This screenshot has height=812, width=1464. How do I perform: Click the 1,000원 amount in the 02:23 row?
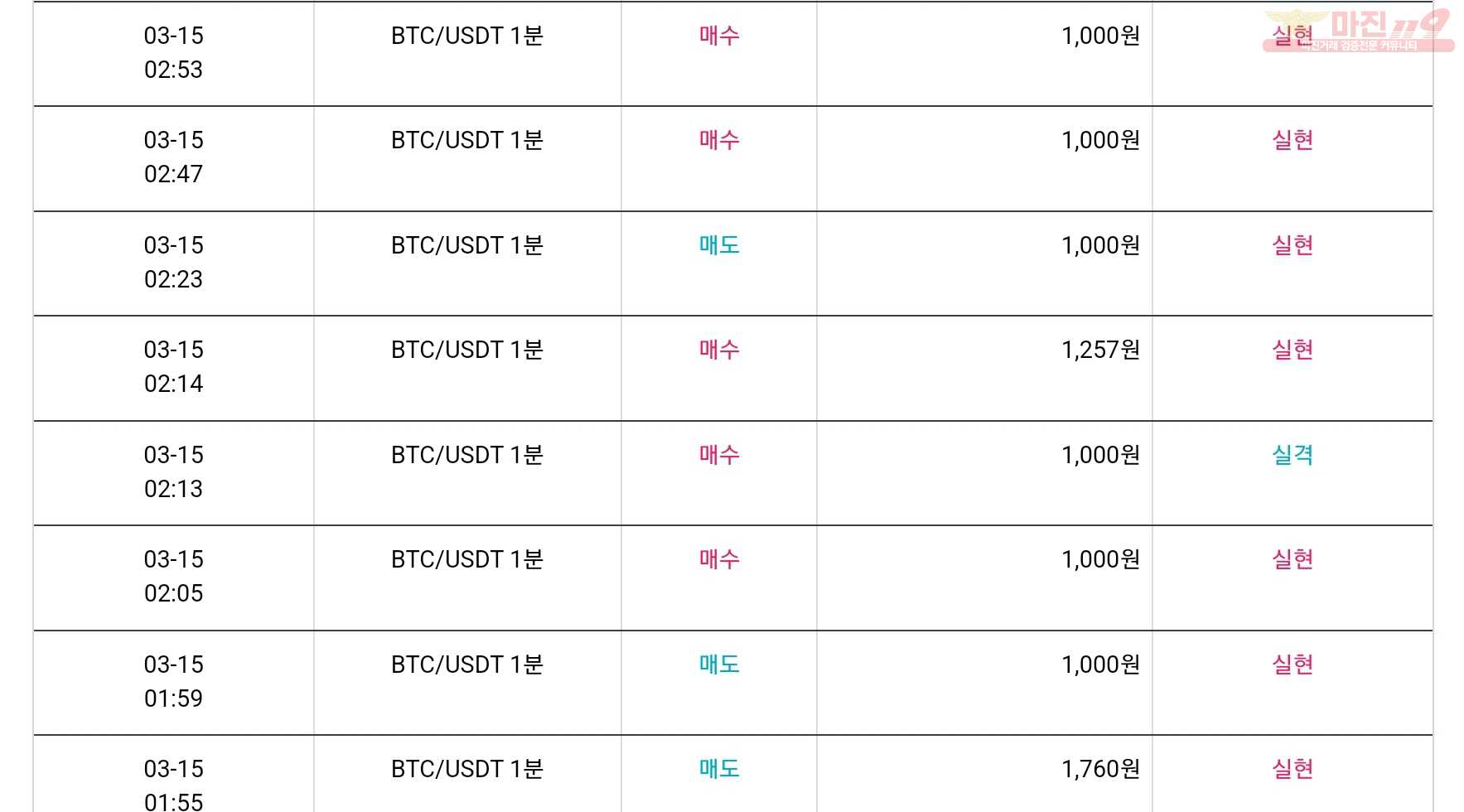click(x=1100, y=245)
